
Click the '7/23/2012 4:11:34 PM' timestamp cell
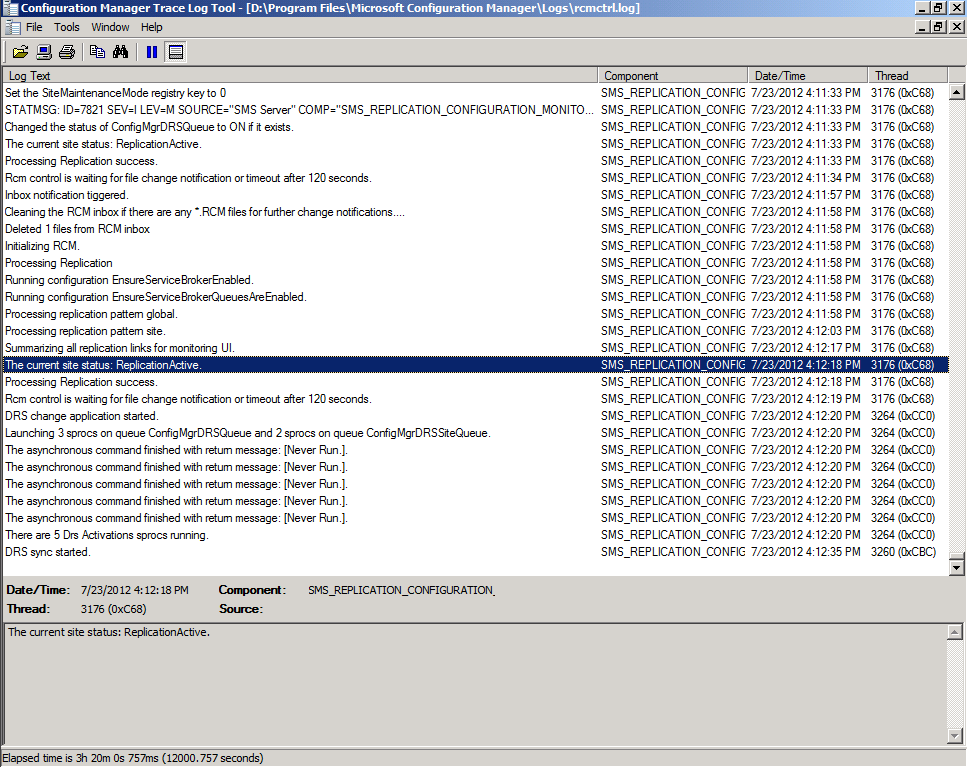(805, 178)
